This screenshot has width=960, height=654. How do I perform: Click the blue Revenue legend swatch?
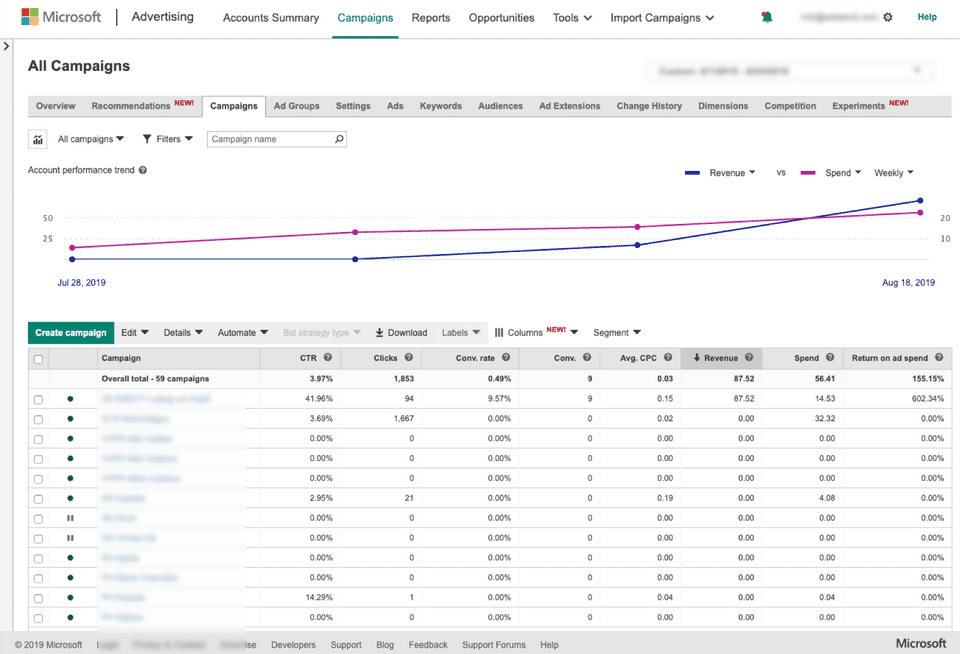pyautogui.click(x=692, y=173)
